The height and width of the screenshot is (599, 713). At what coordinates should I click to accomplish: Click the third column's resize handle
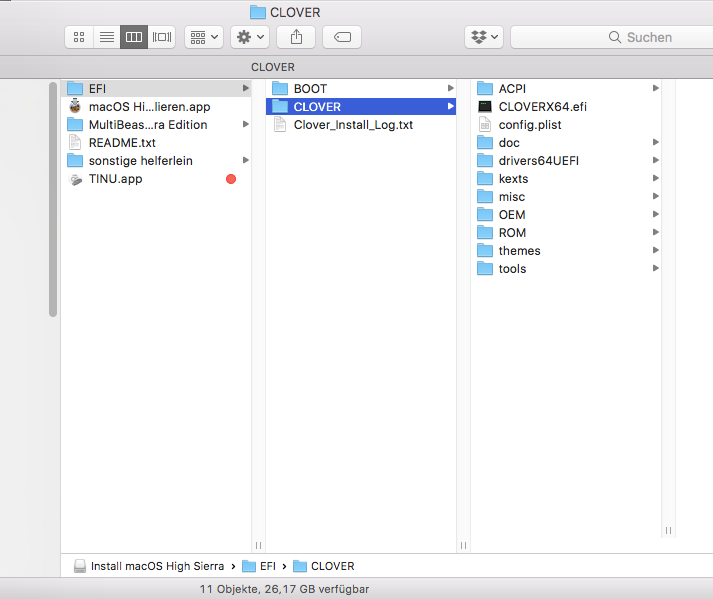point(668,530)
